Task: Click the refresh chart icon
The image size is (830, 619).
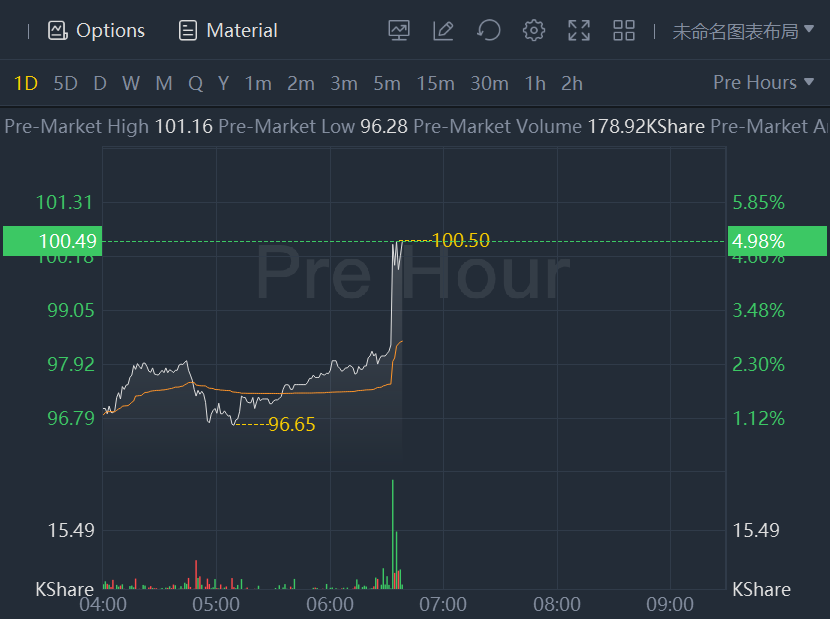Action: click(x=488, y=31)
